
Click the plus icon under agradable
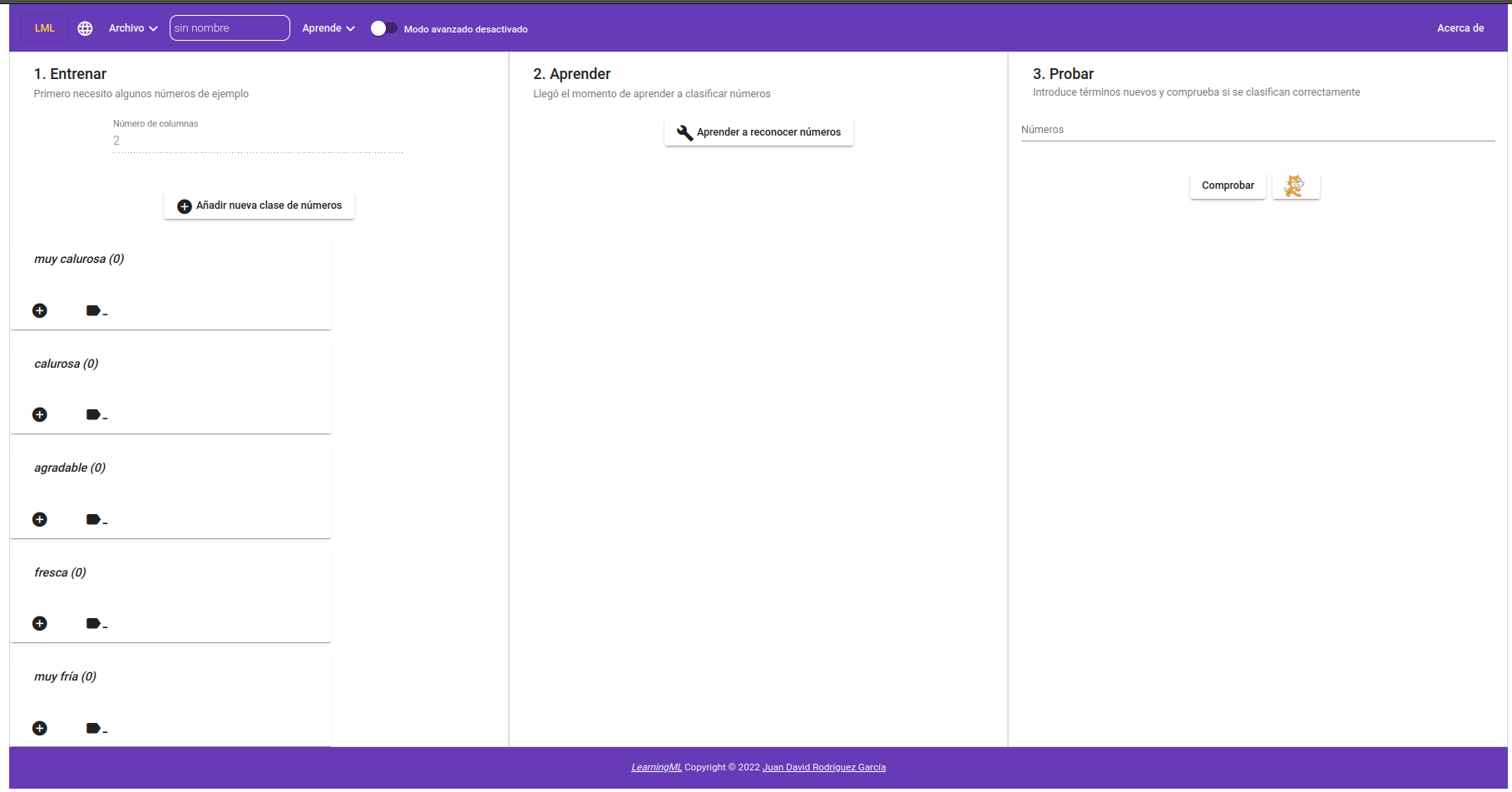coord(40,519)
